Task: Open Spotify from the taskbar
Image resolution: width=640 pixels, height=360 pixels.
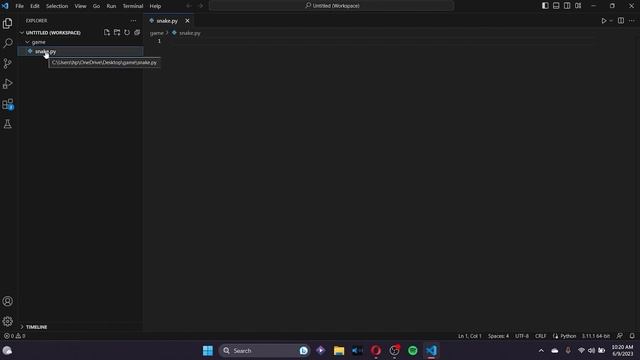Action: pos(413,351)
